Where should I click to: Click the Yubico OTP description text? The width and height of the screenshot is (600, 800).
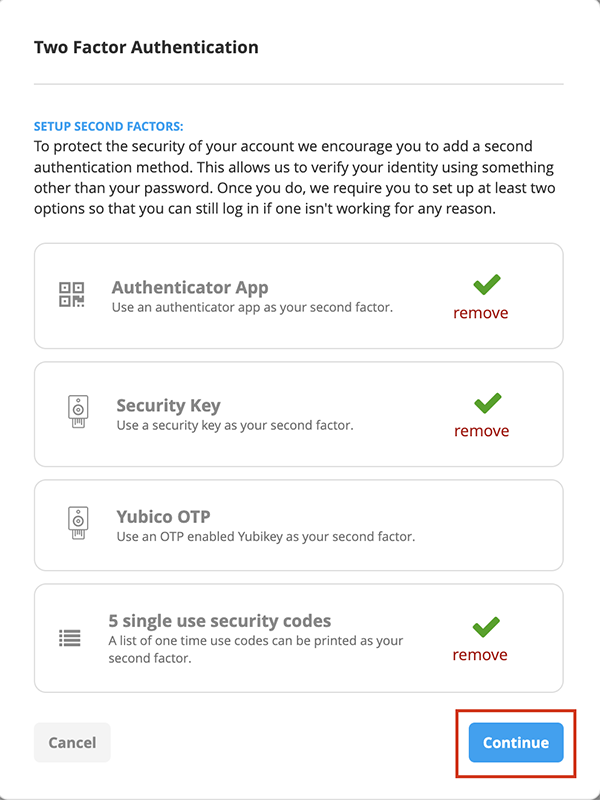coord(265,537)
